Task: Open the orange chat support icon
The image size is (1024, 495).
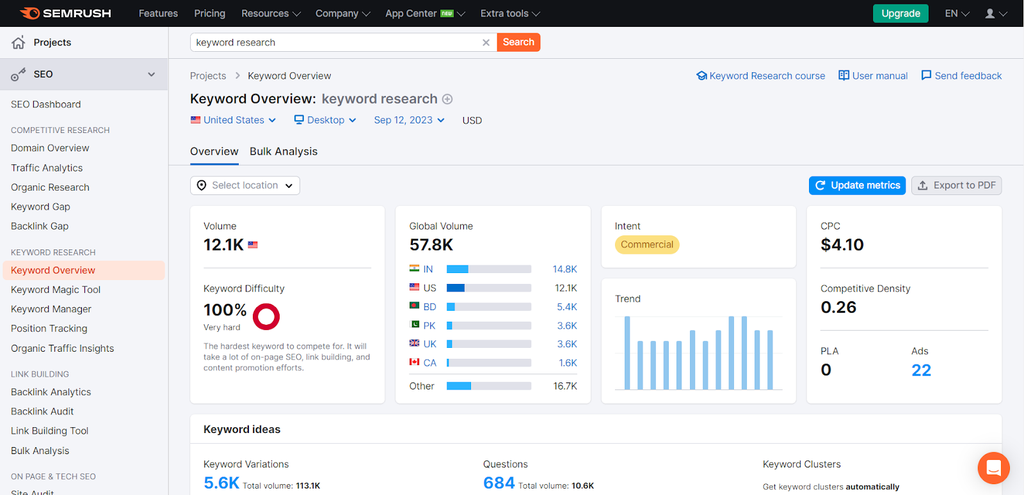Action: 993,467
